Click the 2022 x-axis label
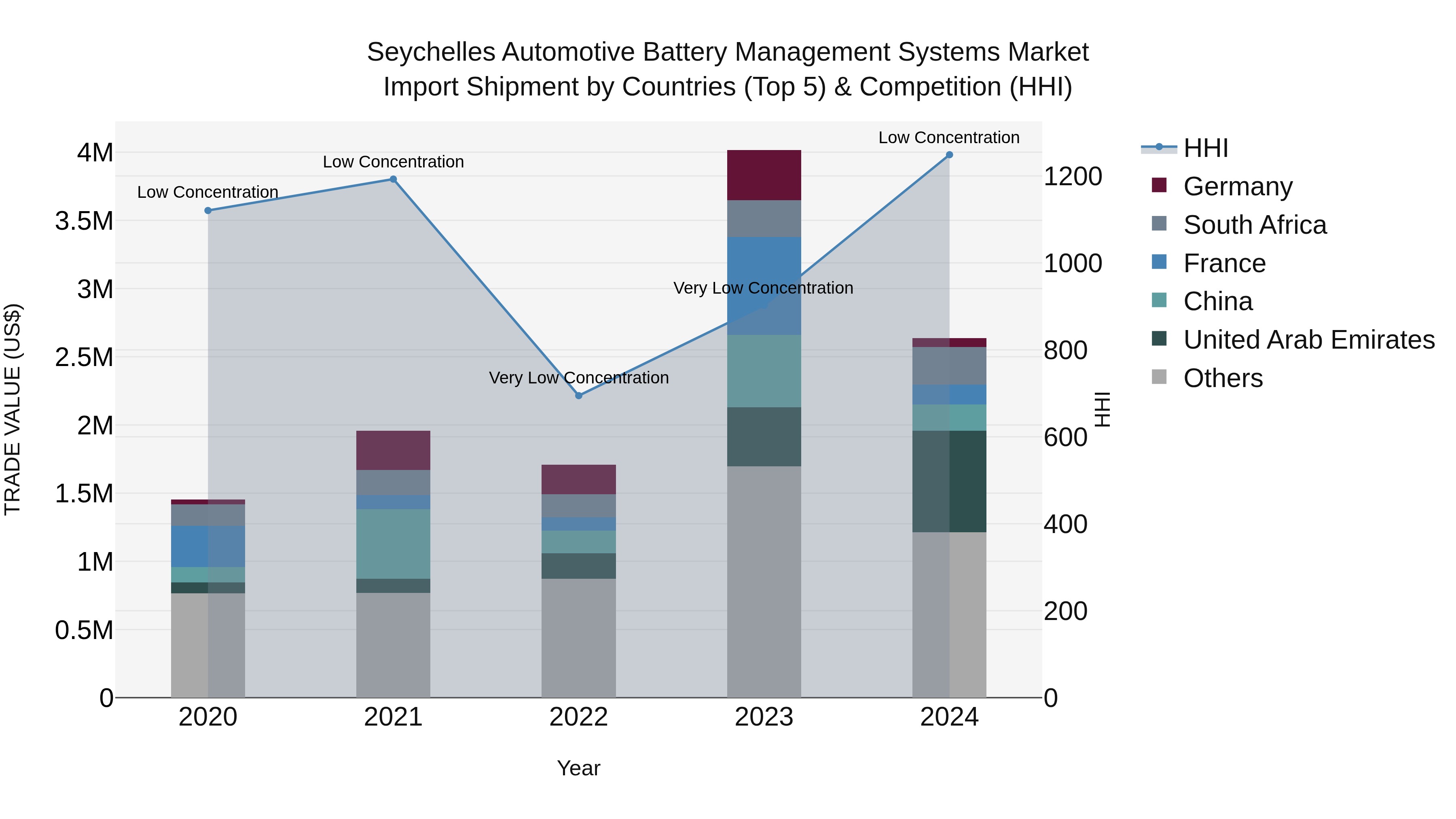This screenshot has width=1456, height=819. pyautogui.click(x=579, y=717)
